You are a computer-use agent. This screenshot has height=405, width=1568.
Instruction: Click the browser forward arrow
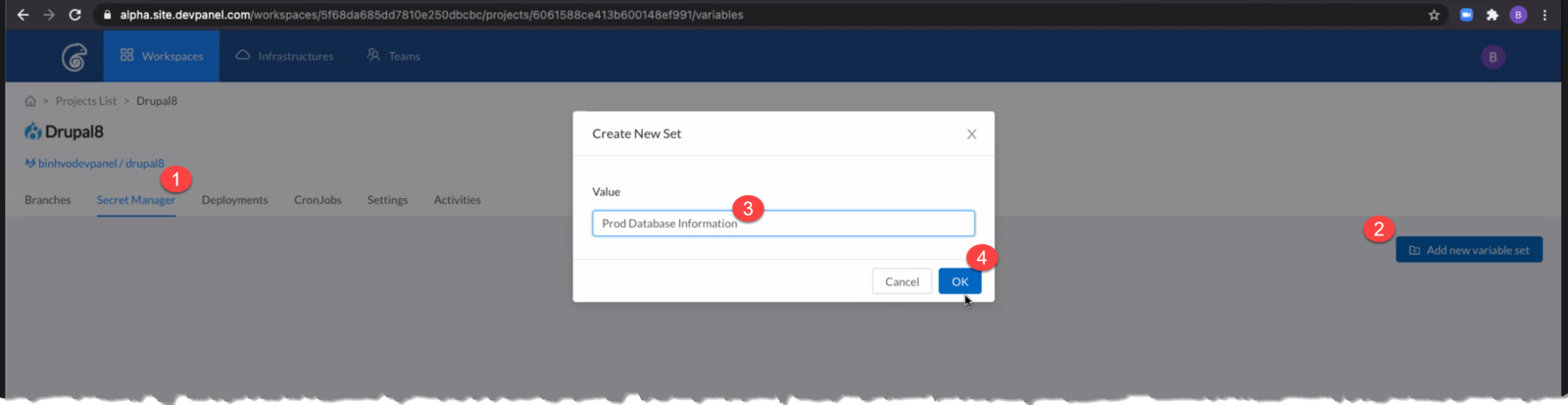click(x=49, y=15)
